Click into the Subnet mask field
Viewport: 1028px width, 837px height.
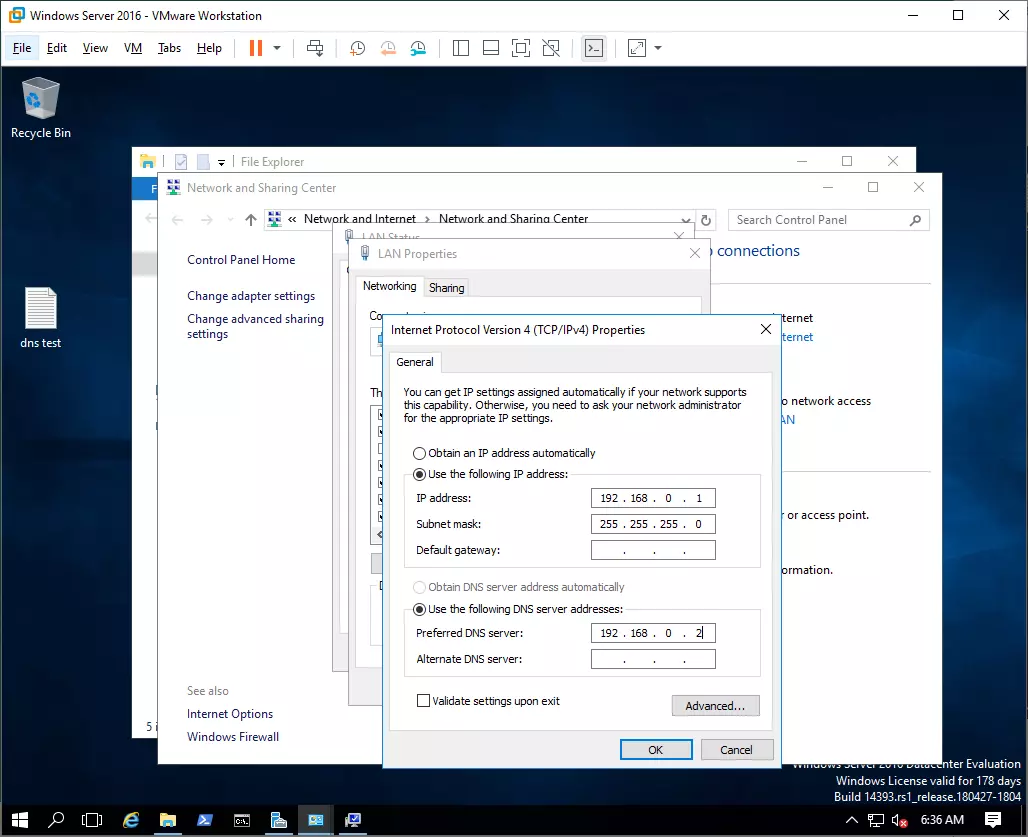coord(653,524)
